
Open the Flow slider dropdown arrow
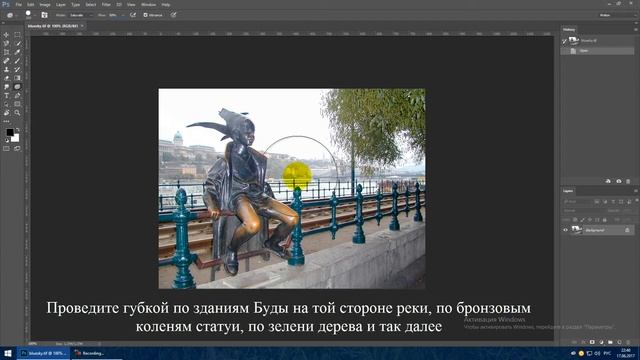point(123,15)
